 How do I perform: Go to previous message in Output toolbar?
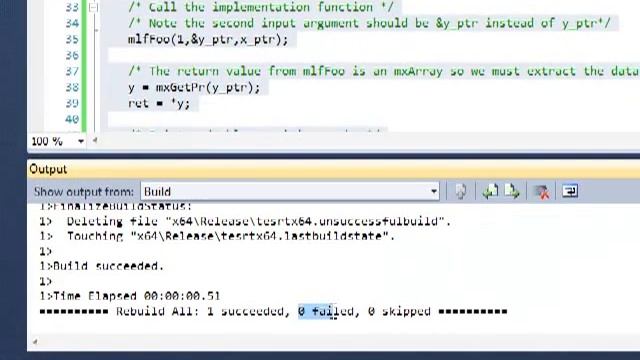click(x=490, y=191)
